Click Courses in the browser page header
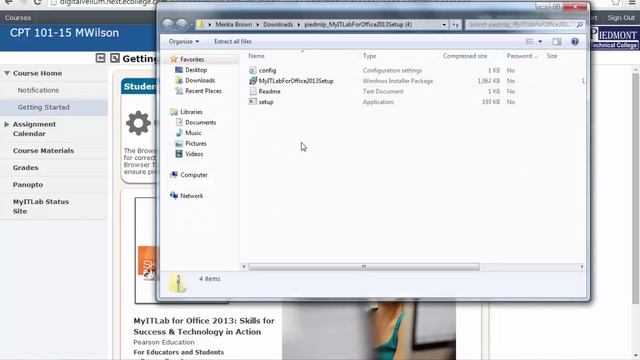 (x=18, y=18)
